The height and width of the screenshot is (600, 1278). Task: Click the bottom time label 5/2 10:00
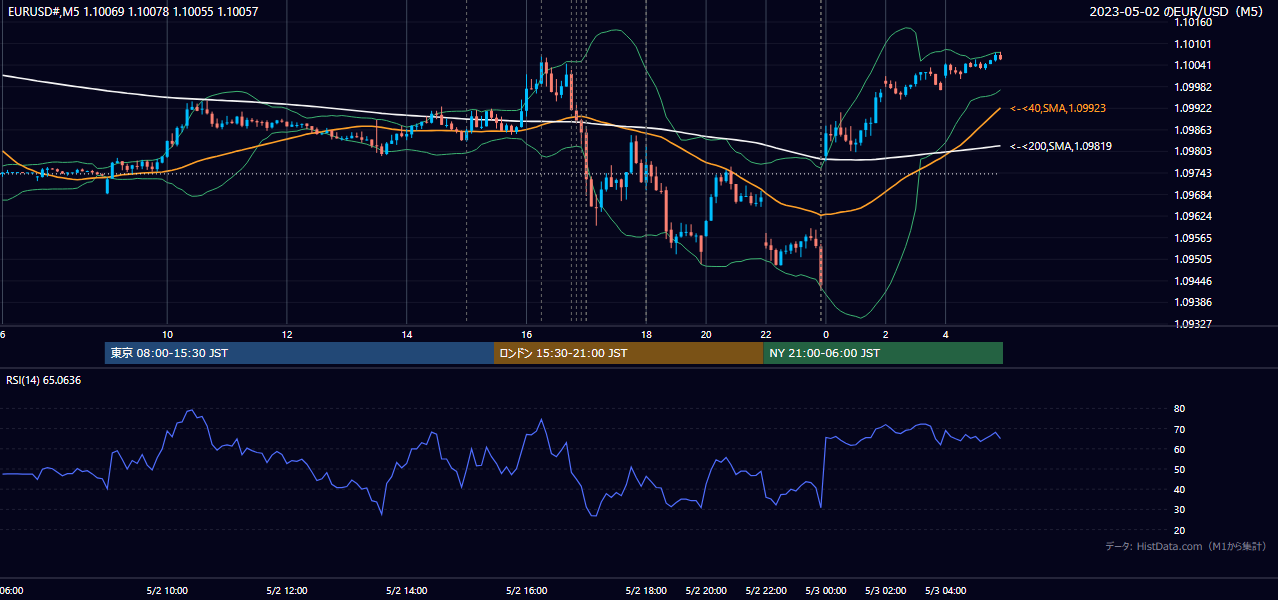click(x=167, y=591)
